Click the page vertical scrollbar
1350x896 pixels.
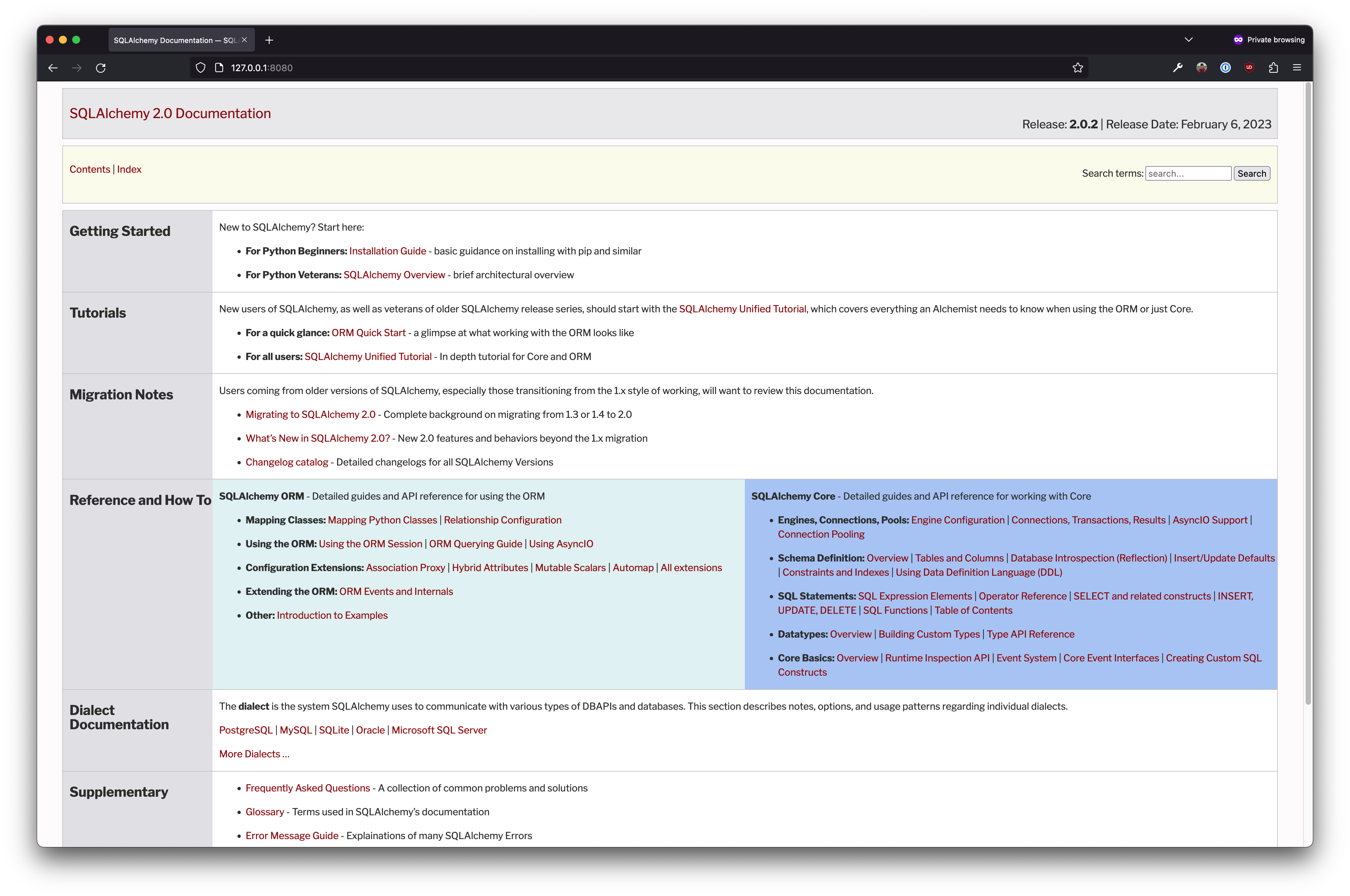click(1308, 394)
